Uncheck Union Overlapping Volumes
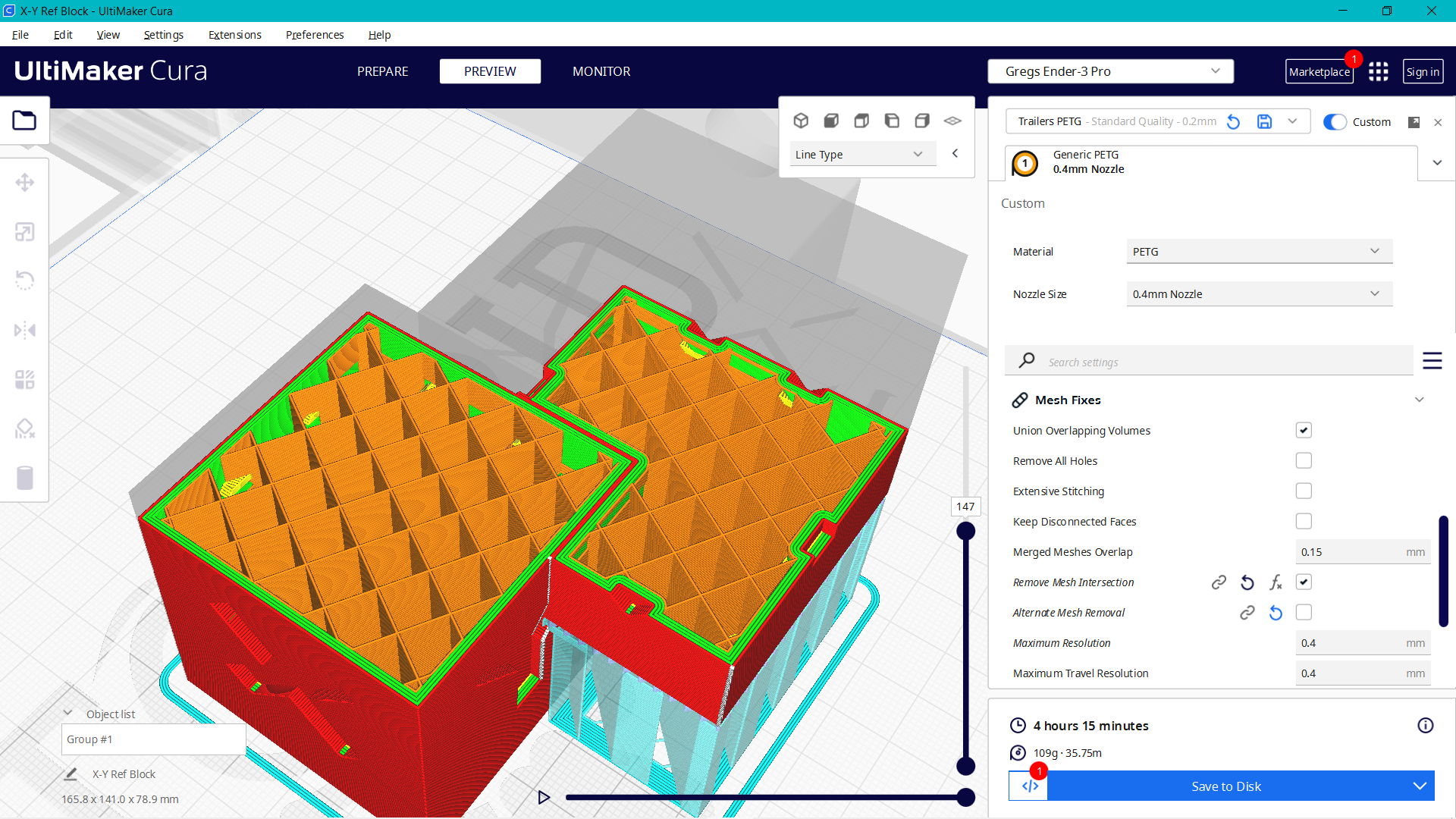Screen dimensions: 1456x819 tap(1304, 431)
